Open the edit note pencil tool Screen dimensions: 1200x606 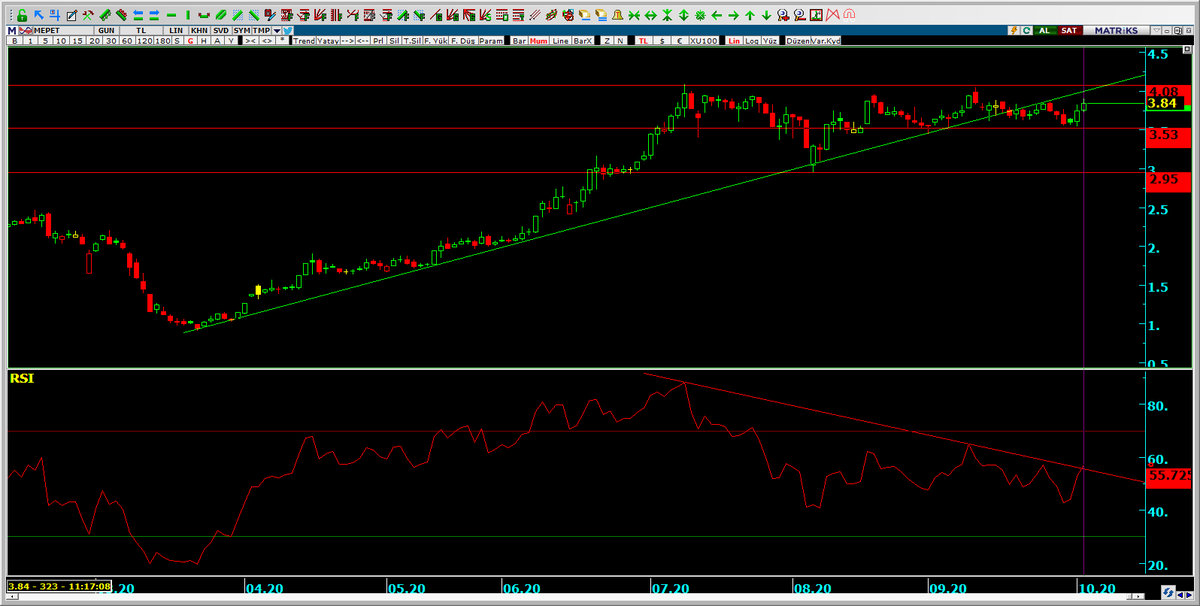click(x=72, y=15)
